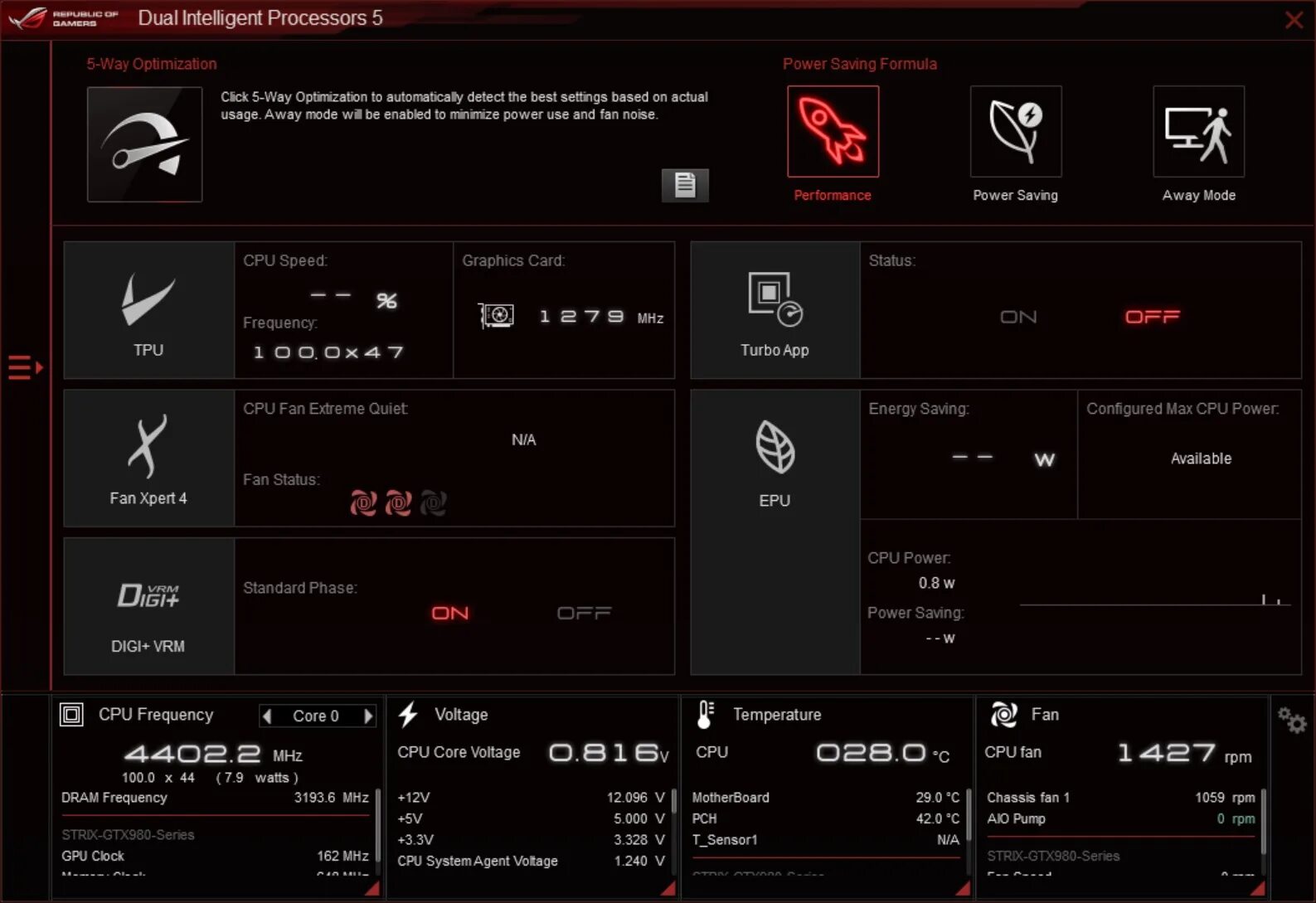Click the Fan panel scrollbar
Screen dimensions: 1316x903
(x=1264, y=822)
